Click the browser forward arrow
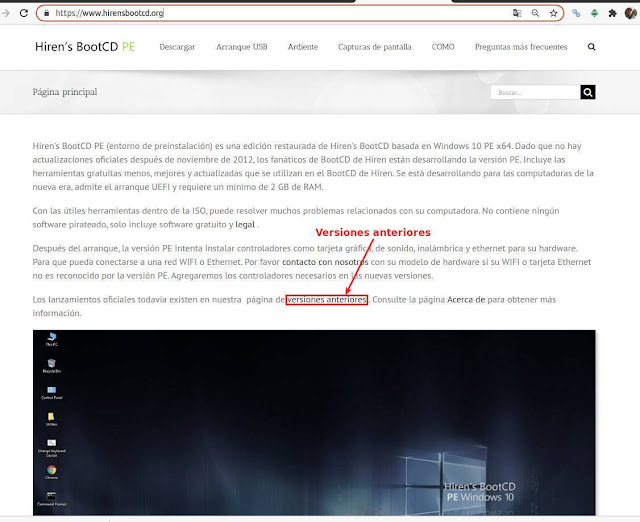The image size is (640, 522). point(6,13)
